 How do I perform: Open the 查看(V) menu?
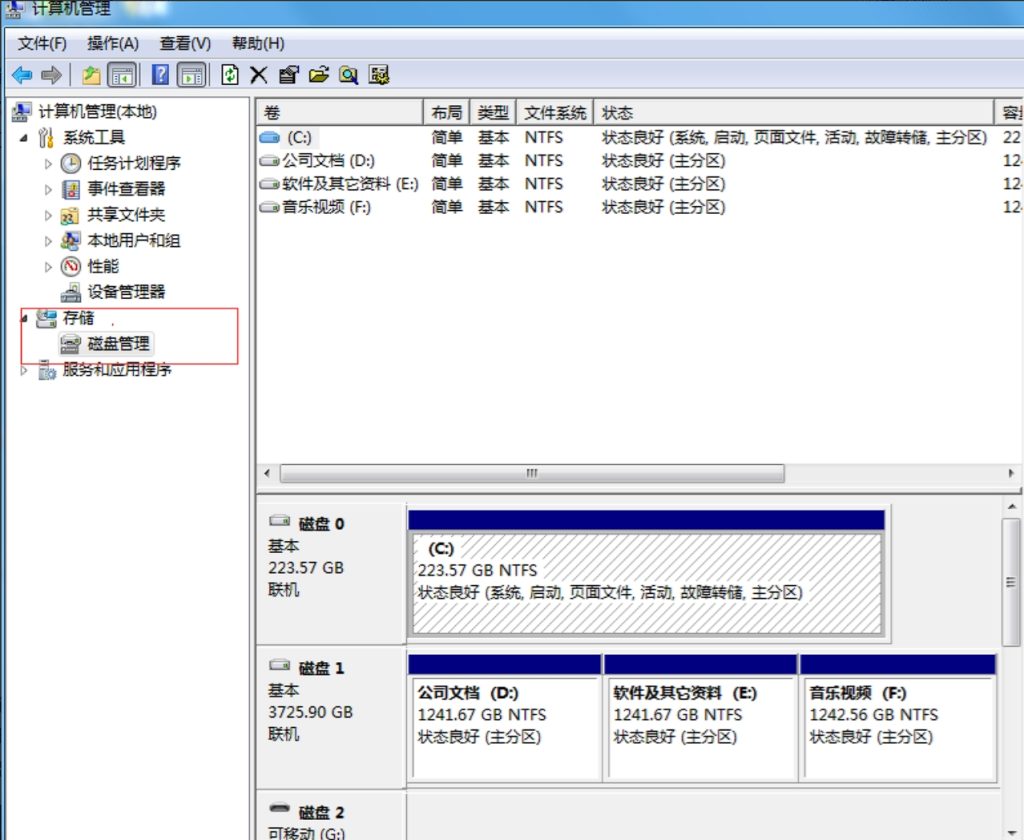(x=185, y=44)
